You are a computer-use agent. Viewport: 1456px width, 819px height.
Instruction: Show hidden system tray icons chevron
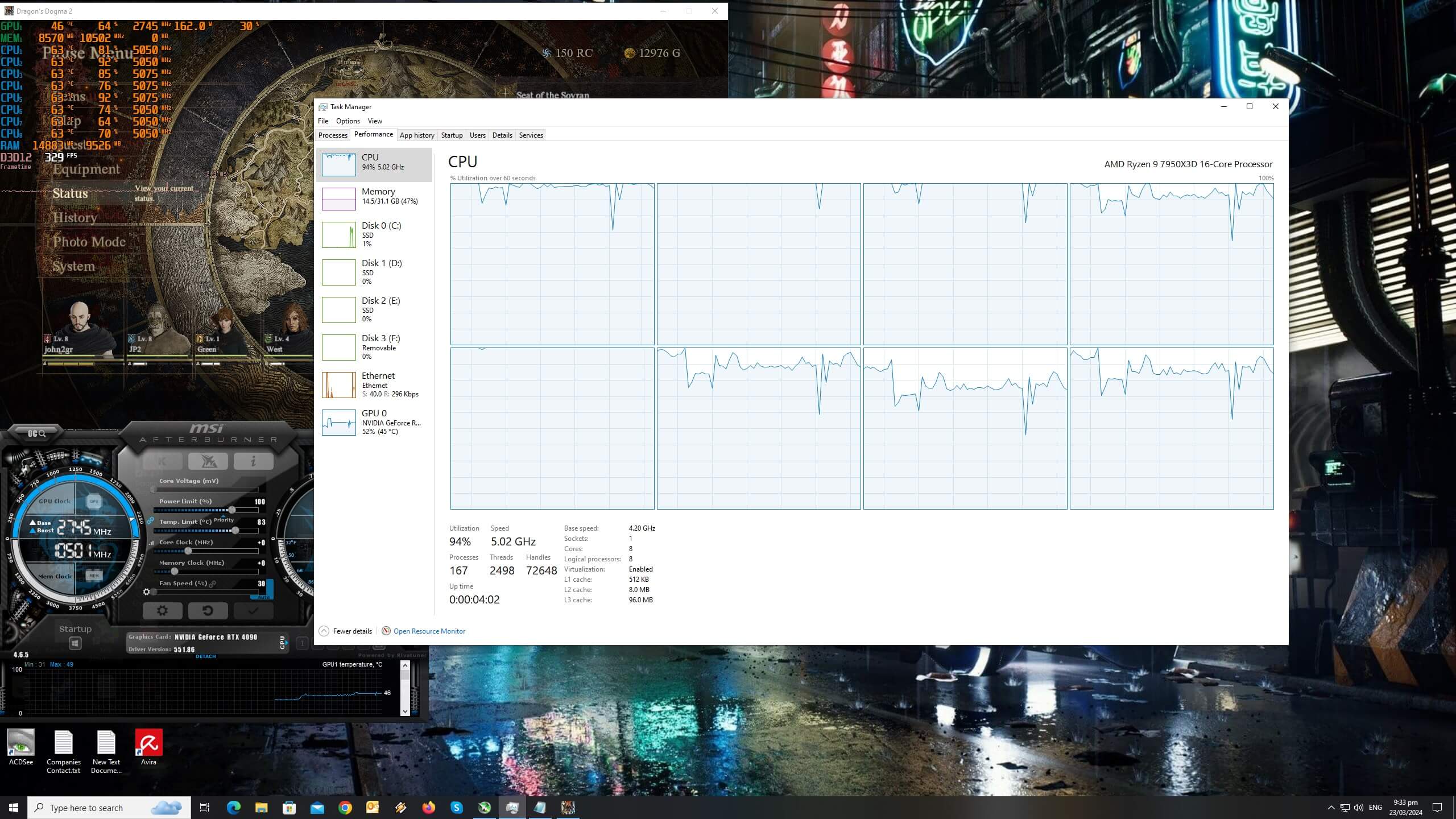point(1331,808)
